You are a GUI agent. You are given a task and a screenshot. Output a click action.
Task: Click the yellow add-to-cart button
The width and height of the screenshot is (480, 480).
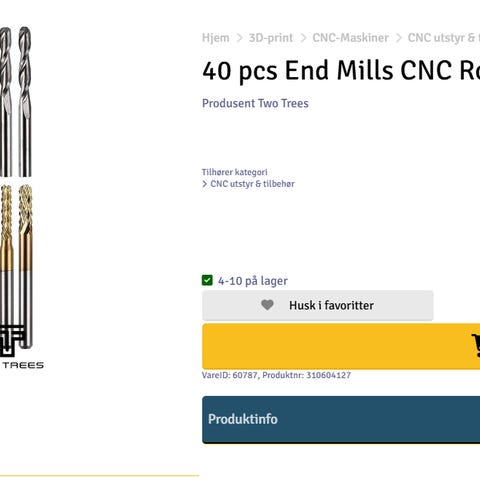coord(341,346)
